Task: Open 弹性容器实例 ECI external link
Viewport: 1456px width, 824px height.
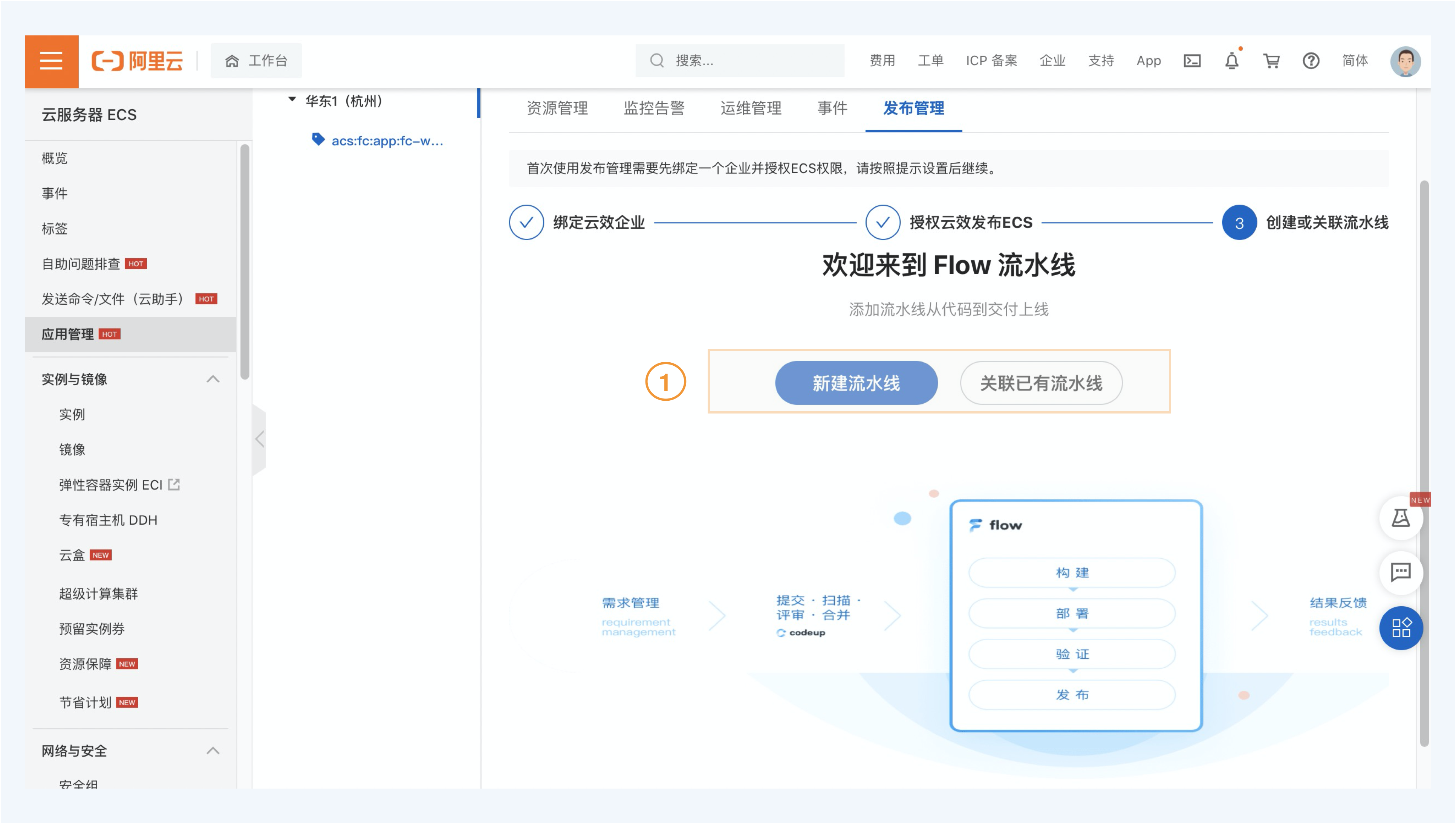Action: [110, 485]
